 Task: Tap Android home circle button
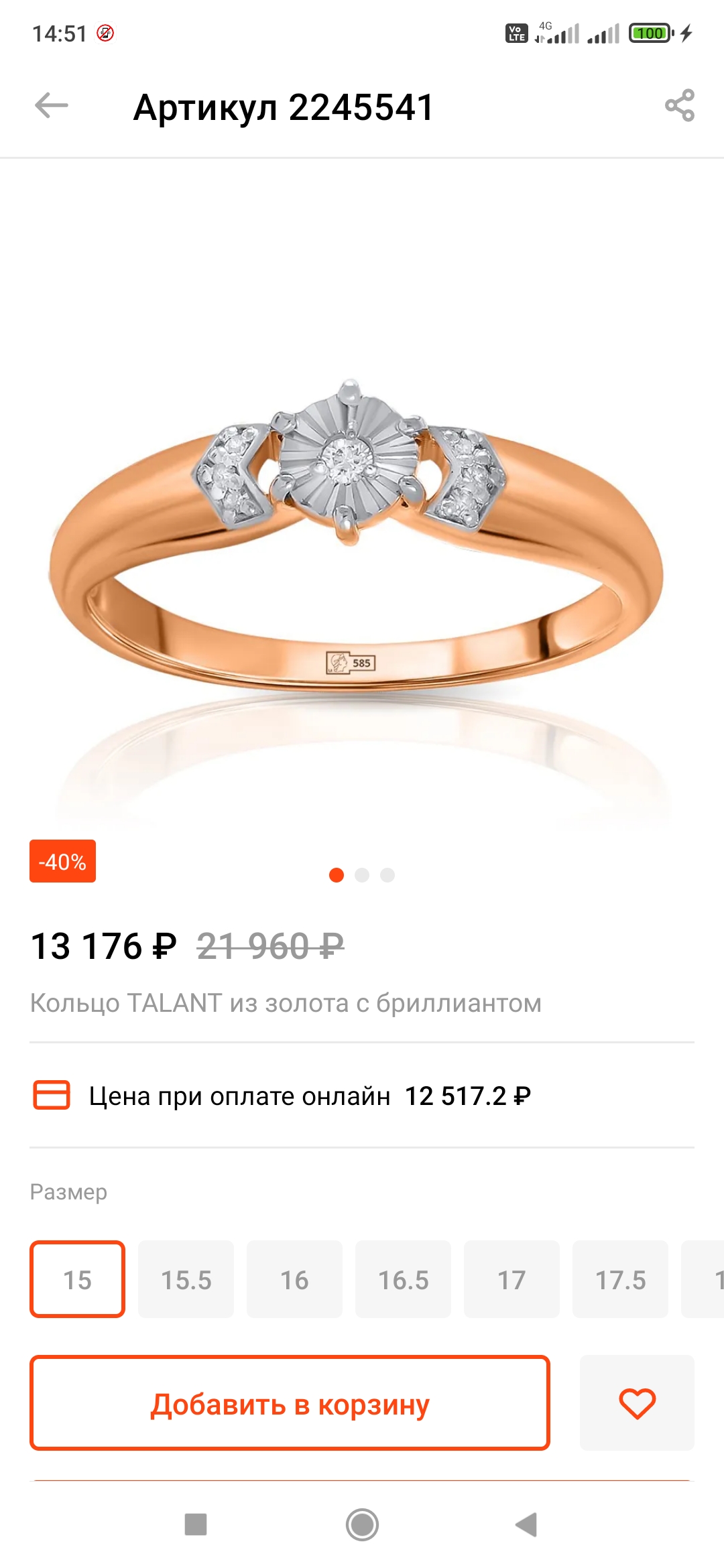click(362, 1524)
